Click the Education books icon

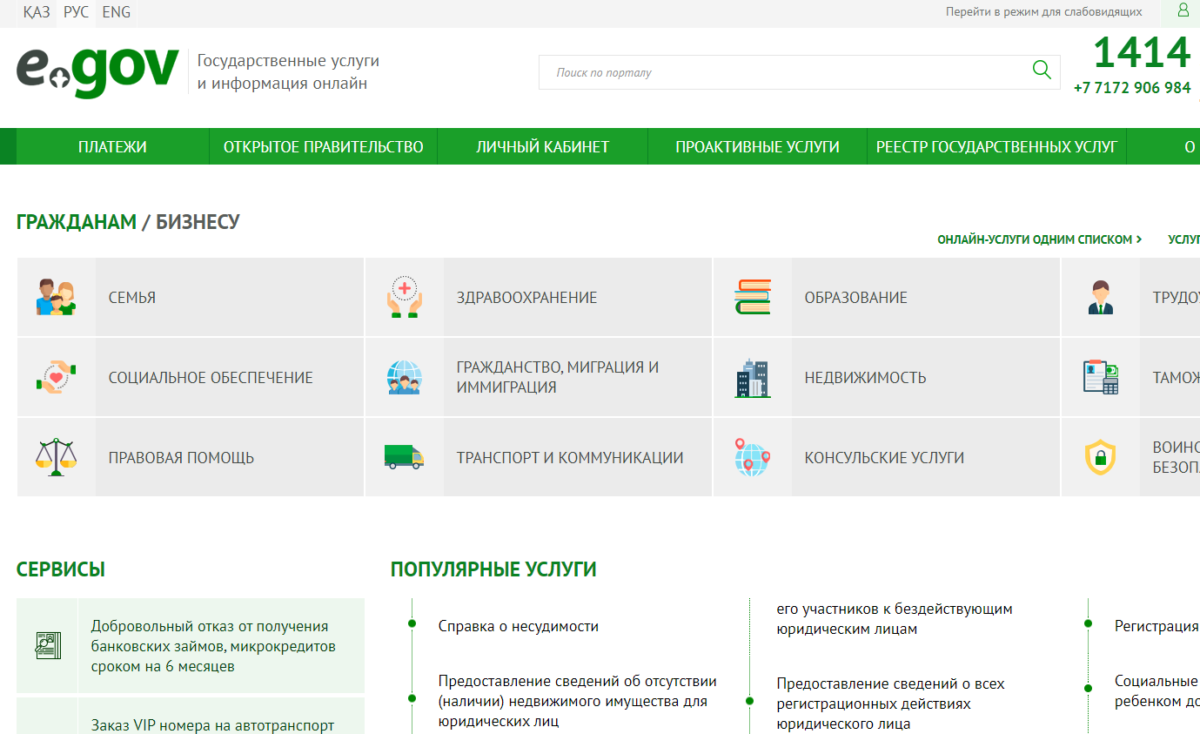752,298
